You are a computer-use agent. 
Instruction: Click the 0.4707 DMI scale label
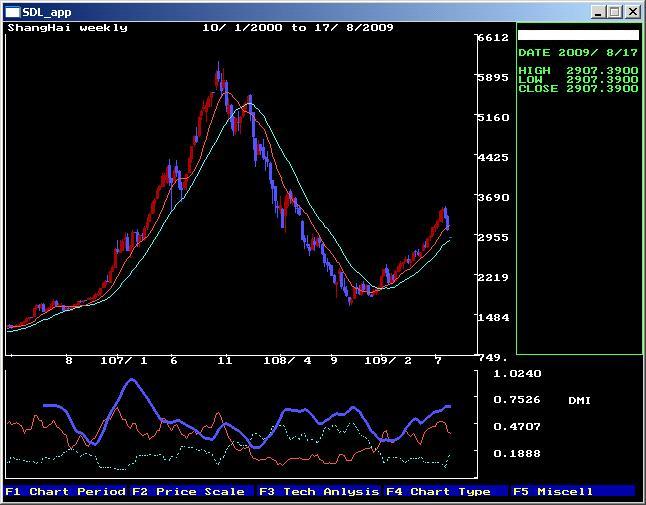tap(517, 426)
